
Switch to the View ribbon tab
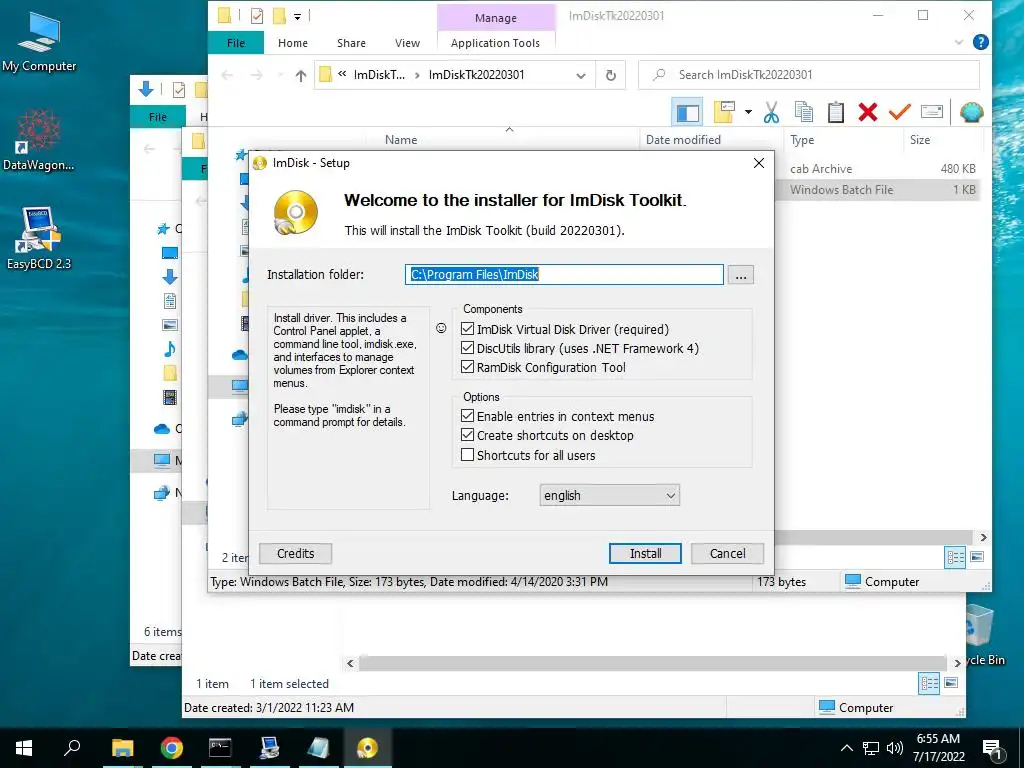408,43
